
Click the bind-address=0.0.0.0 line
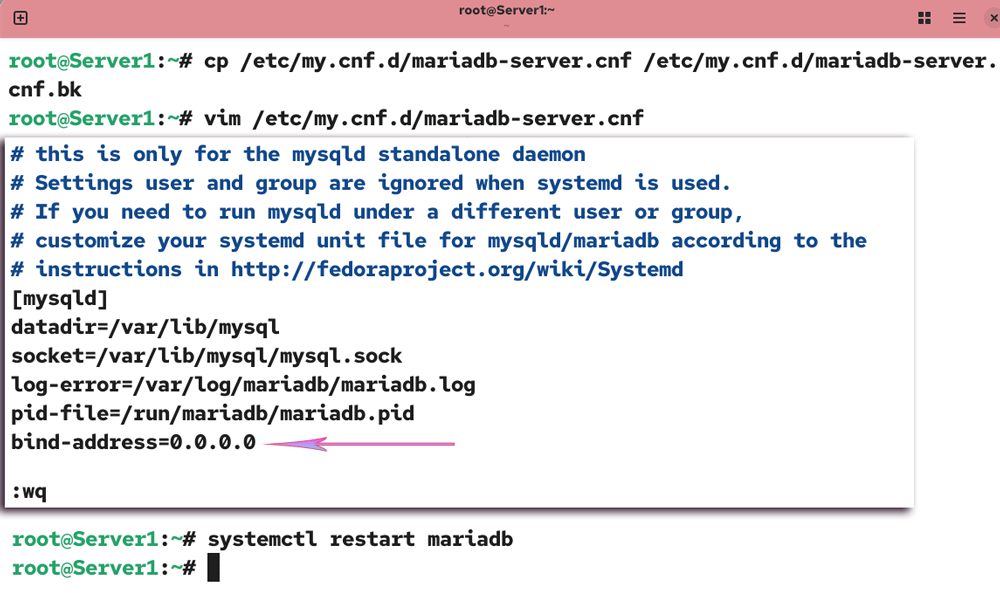click(x=133, y=442)
